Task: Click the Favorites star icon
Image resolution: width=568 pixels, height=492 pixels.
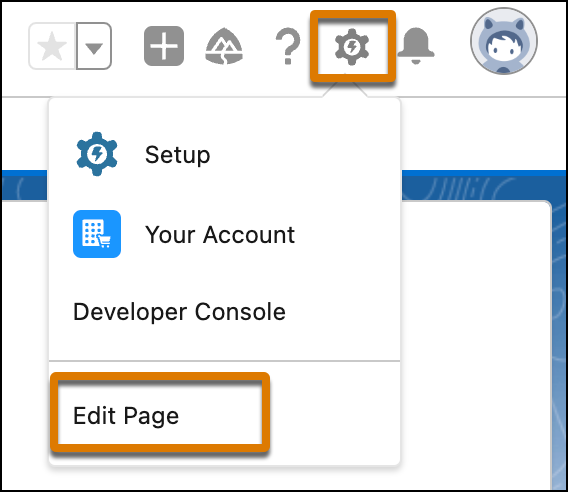Action: pos(53,46)
